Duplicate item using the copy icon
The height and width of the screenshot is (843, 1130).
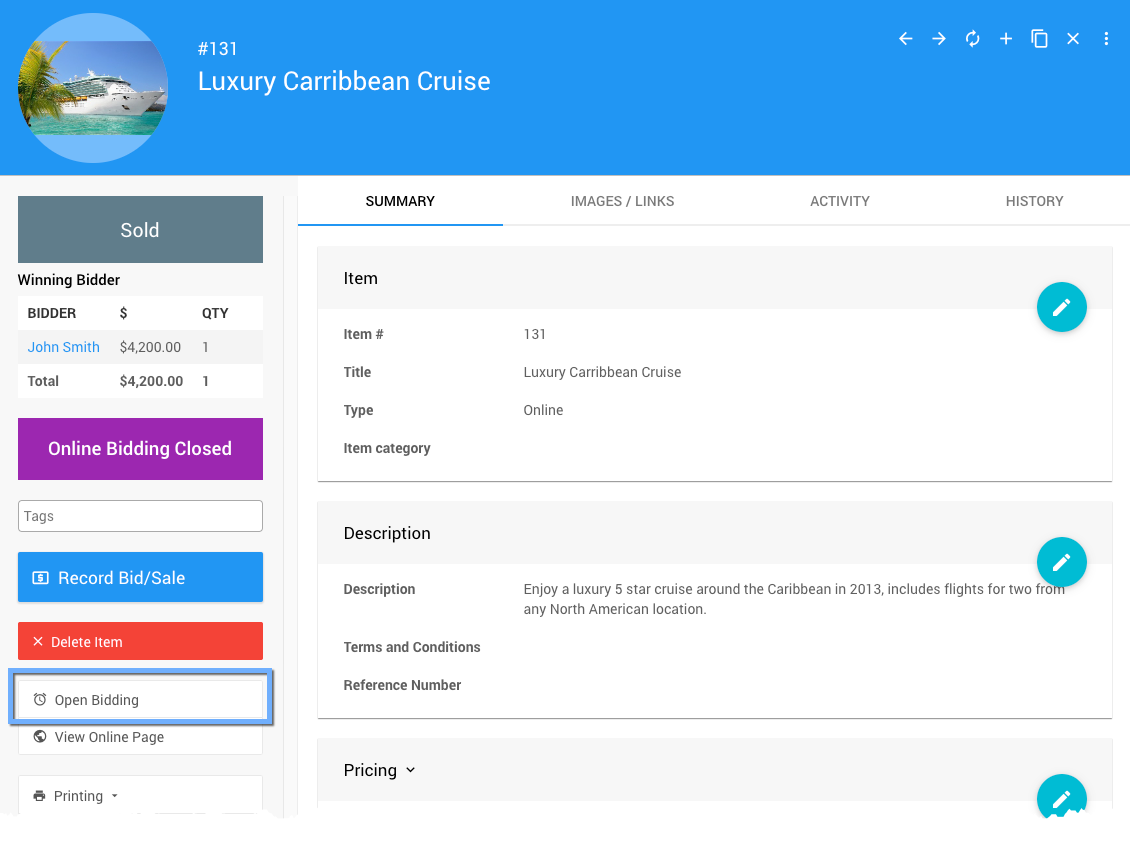pyautogui.click(x=1040, y=39)
